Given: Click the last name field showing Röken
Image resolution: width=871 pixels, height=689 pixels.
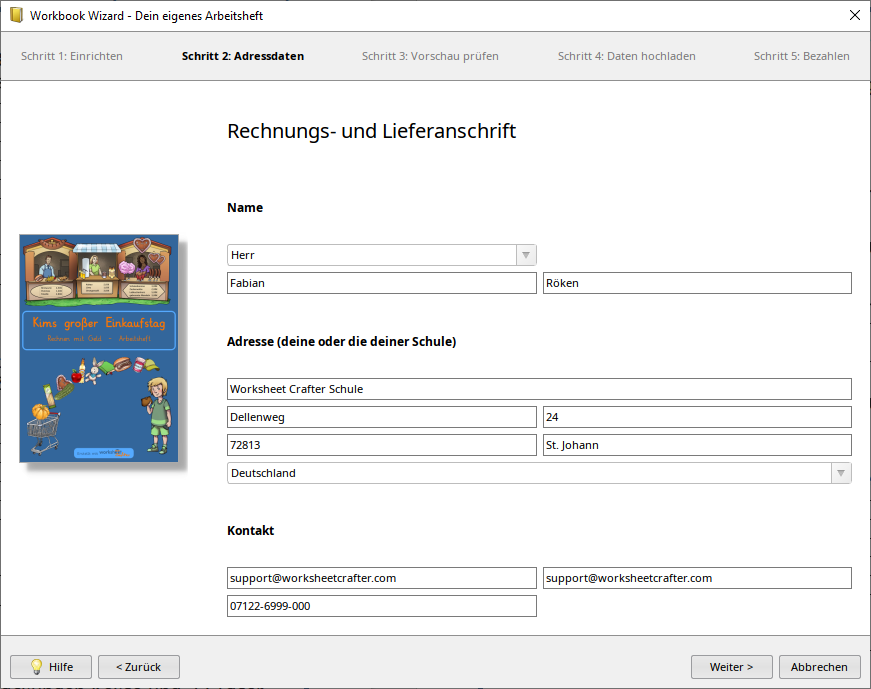Looking at the screenshot, I should [697, 283].
